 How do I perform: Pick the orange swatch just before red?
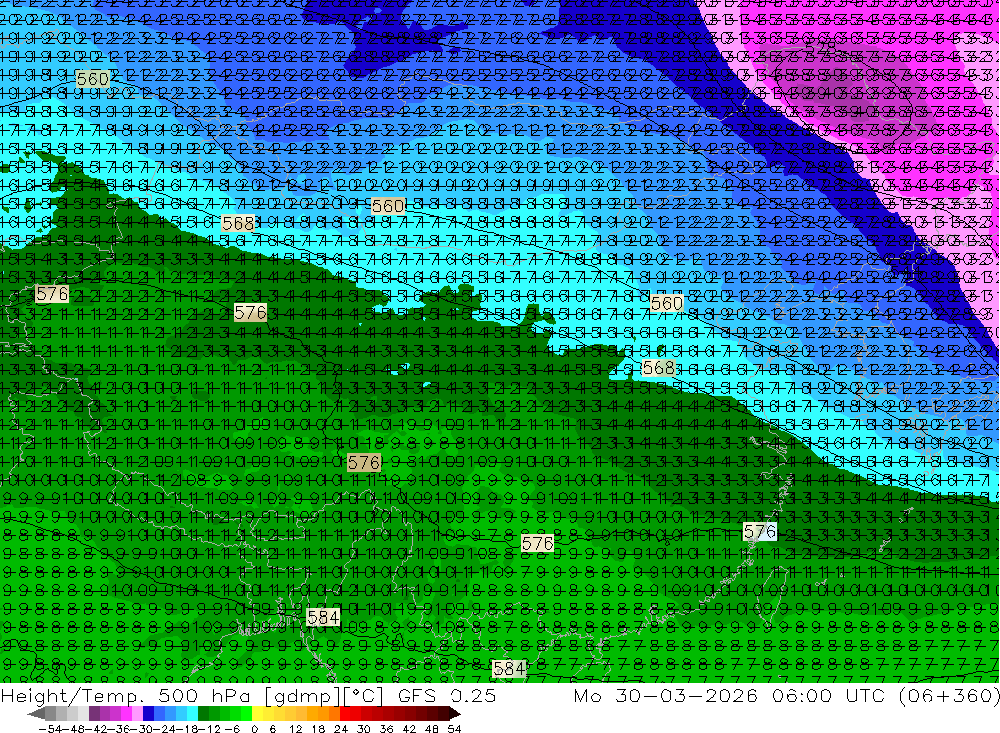click(334, 714)
